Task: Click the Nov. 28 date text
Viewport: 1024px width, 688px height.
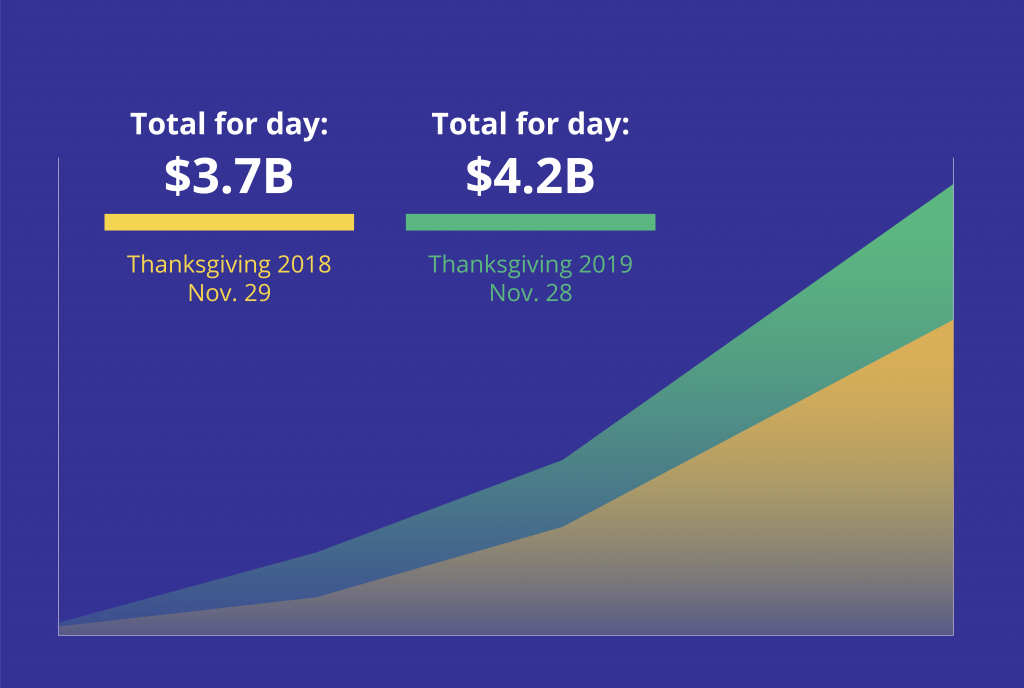Action: point(530,292)
